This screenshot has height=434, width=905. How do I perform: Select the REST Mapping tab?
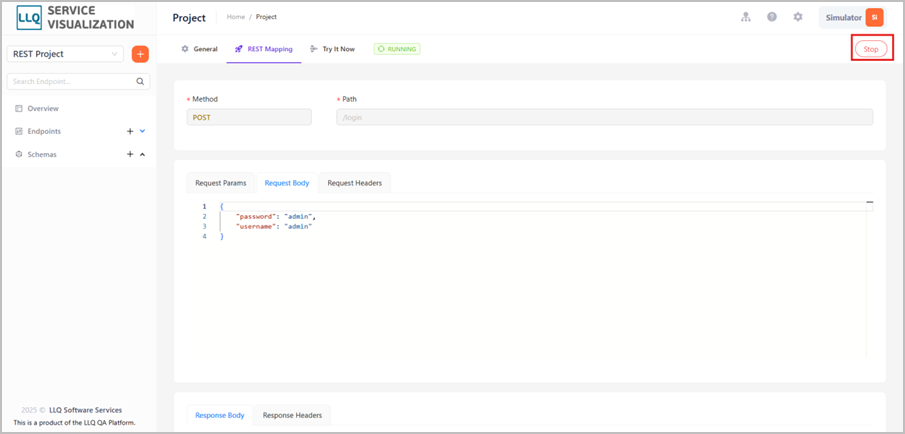(264, 49)
